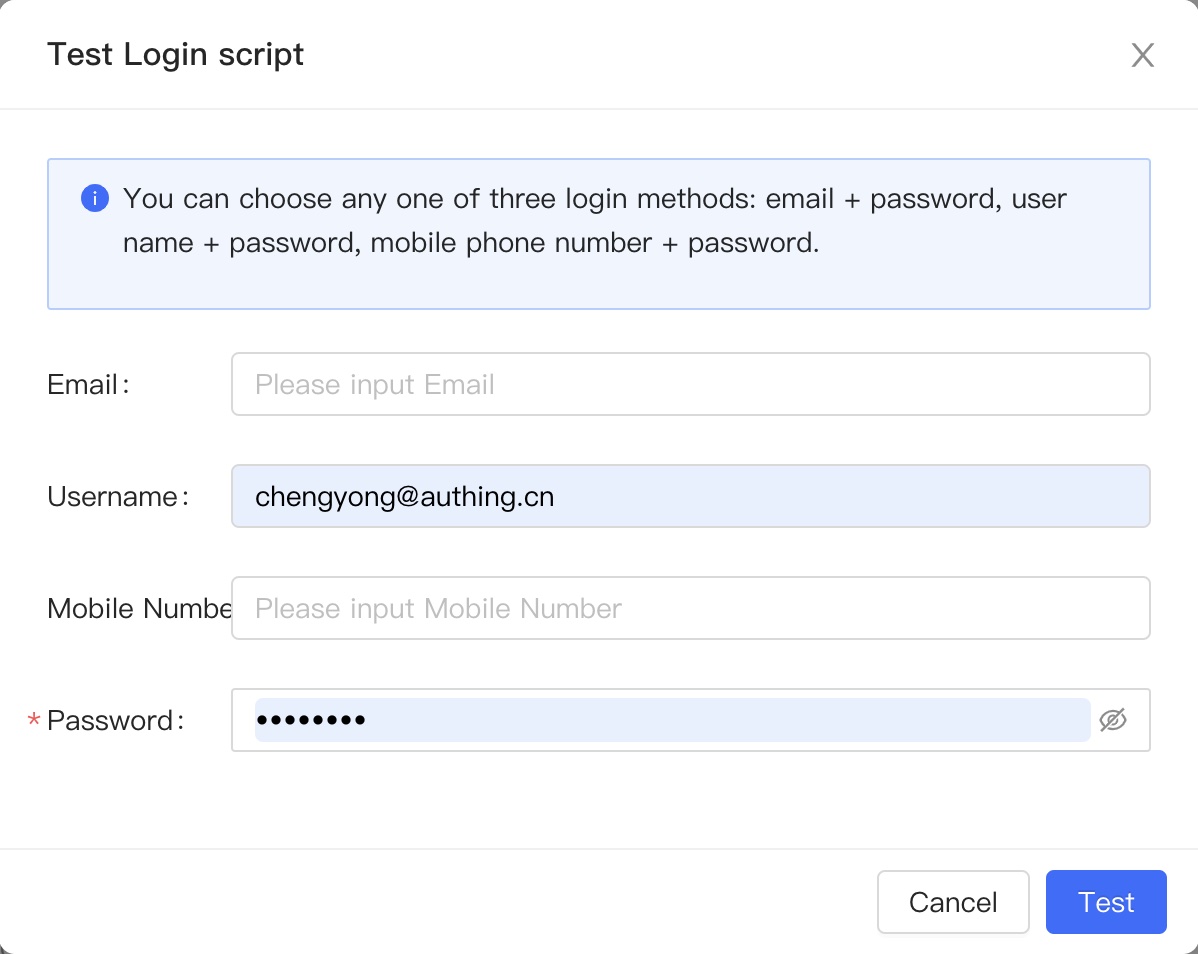Focus the Email input field
This screenshot has width=1198, height=954.
(690, 384)
